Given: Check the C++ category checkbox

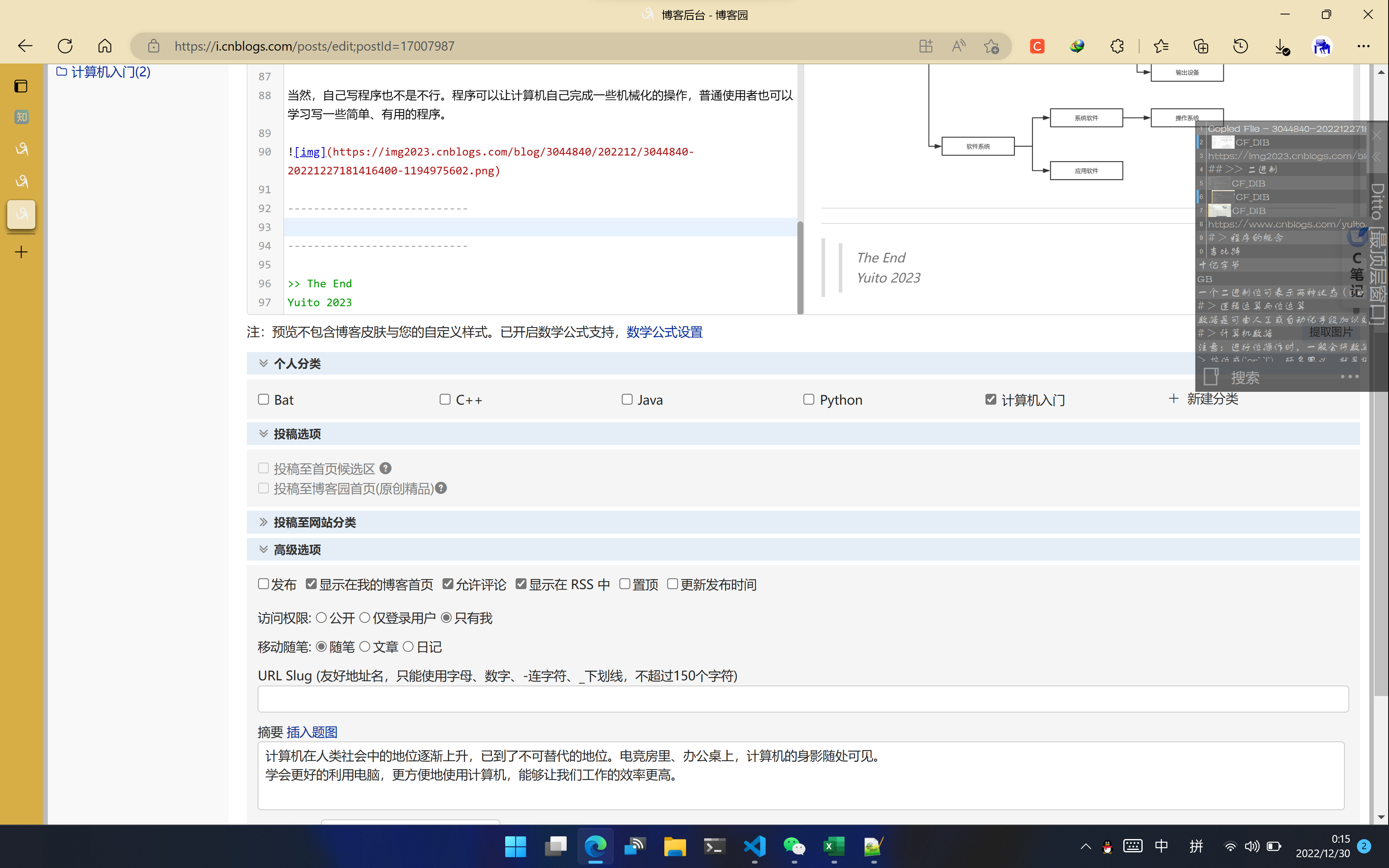Looking at the screenshot, I should [x=445, y=399].
